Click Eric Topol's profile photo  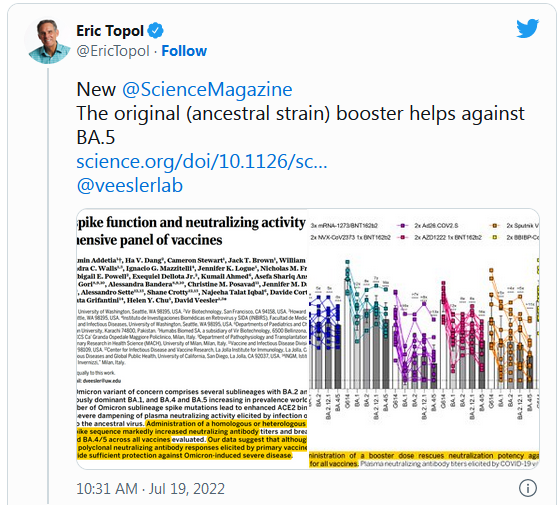(x=48, y=41)
